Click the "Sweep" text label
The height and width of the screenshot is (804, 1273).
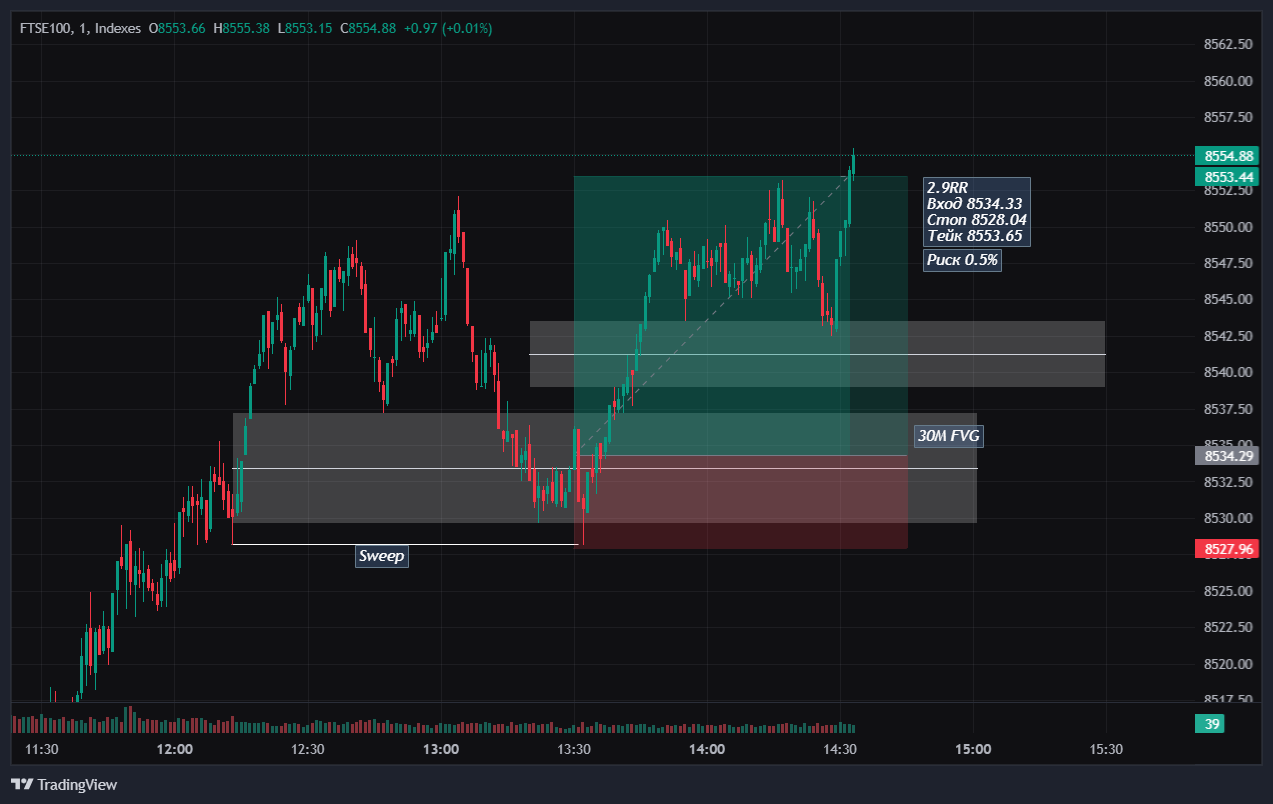(x=381, y=556)
